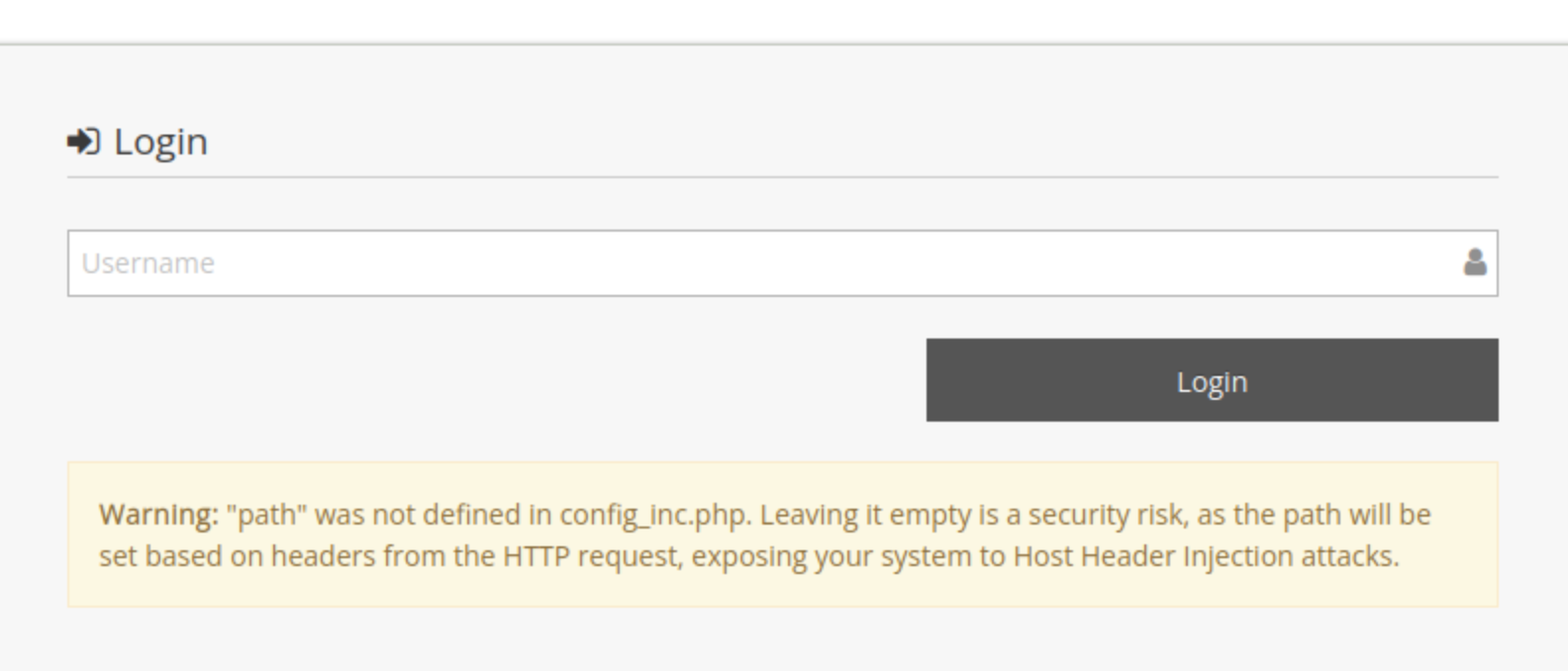The height and width of the screenshot is (671, 1568).
Task: Click the user silhouette icon in Username field
Action: [x=1475, y=262]
